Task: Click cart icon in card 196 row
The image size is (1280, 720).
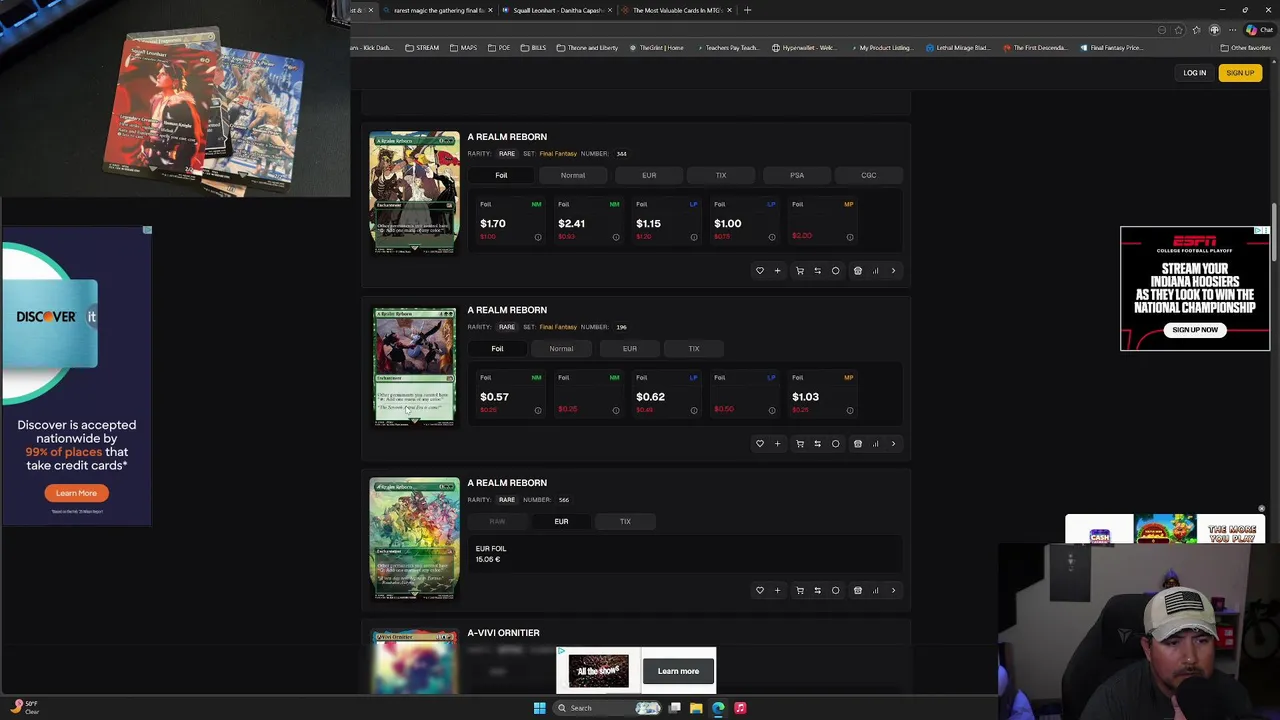Action: (800, 444)
